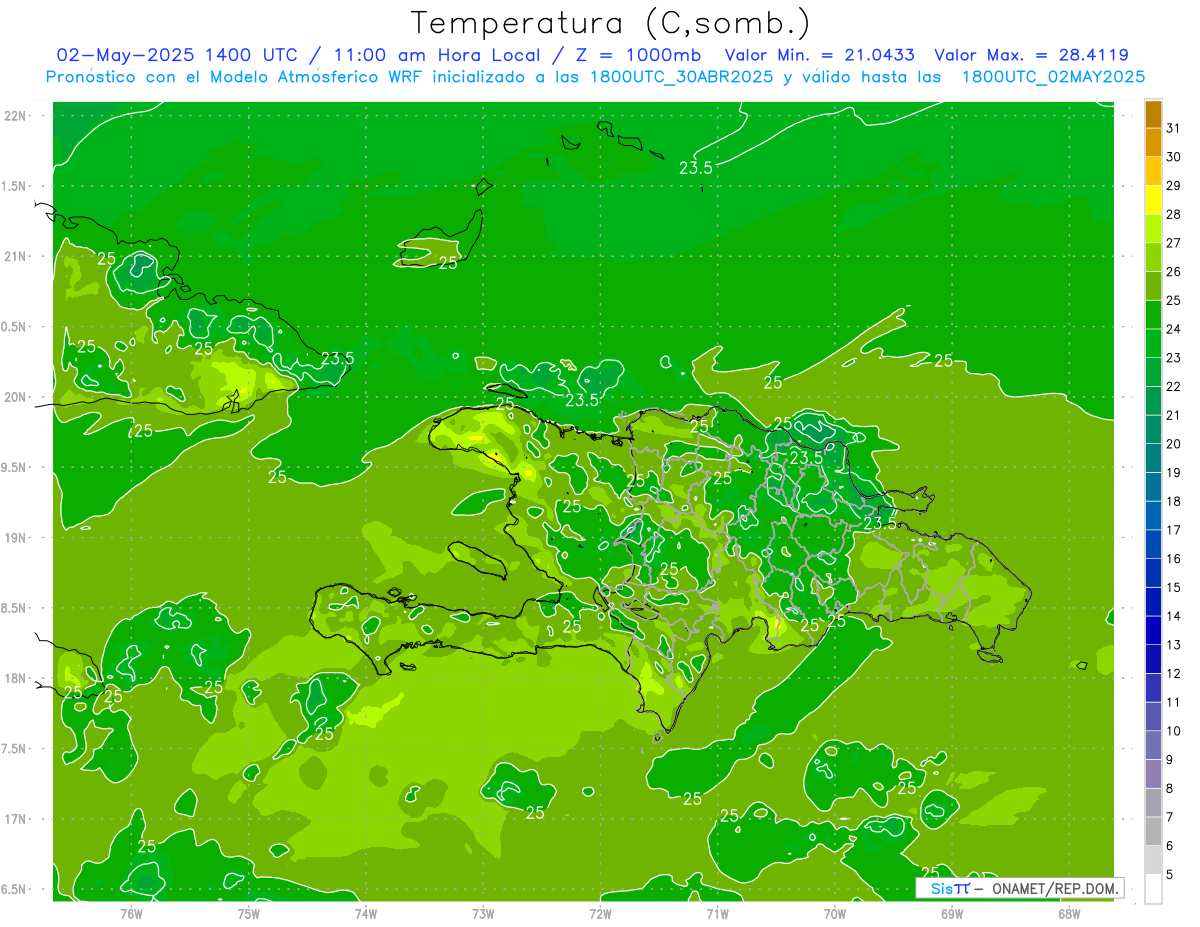1200x927 pixels.
Task: Click the color scale label 11
Action: coord(1174,703)
